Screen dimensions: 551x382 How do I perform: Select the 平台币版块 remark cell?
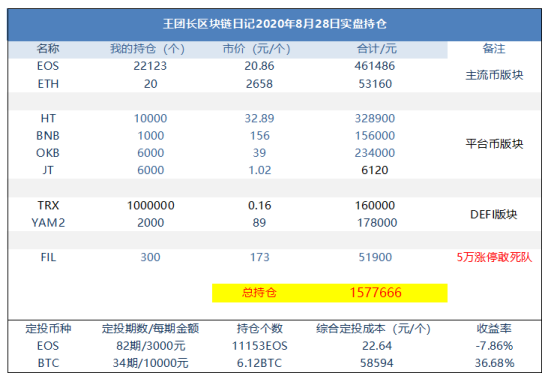[x=494, y=144]
